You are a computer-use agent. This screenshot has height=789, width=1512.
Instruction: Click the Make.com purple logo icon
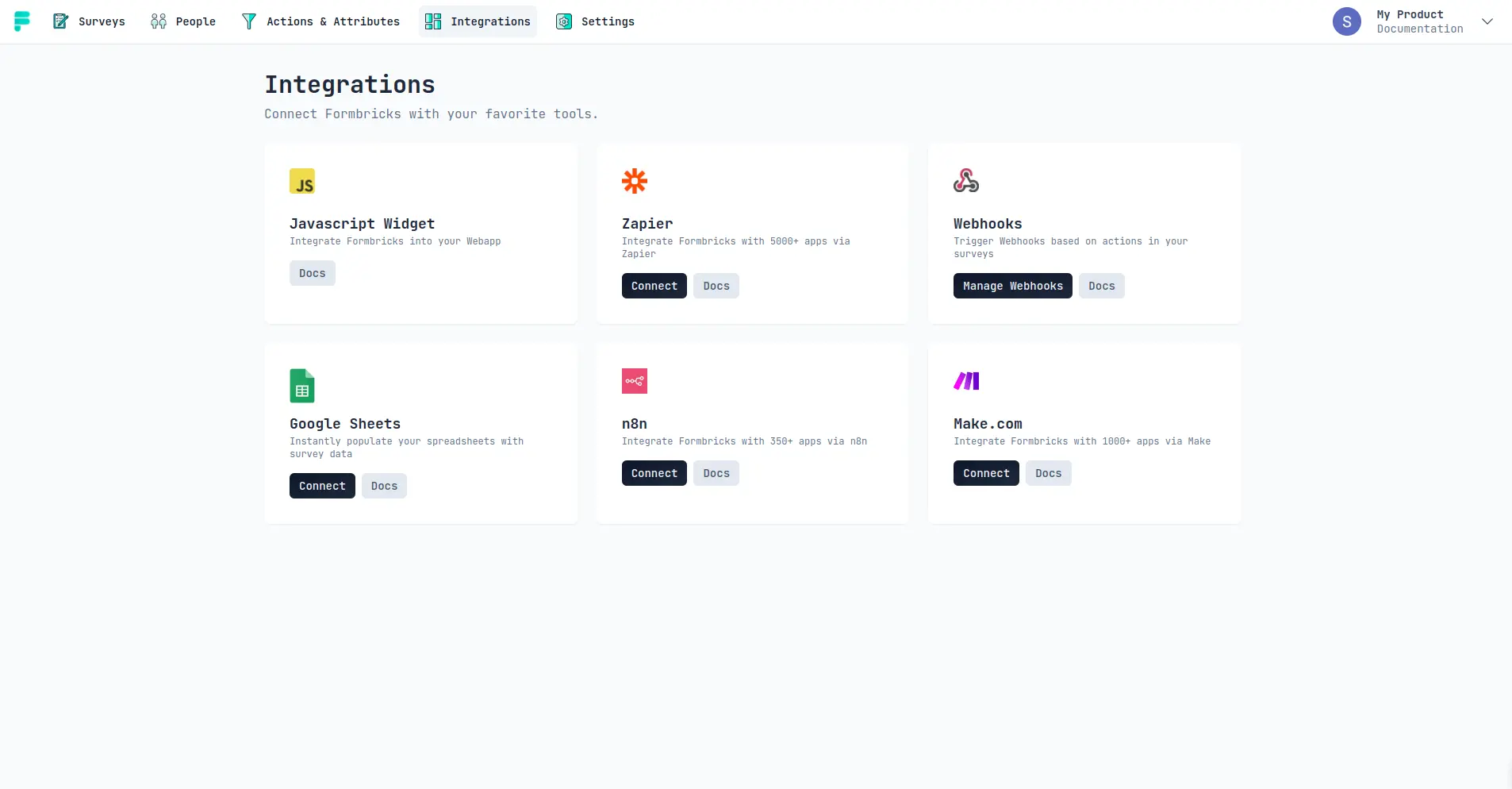[x=966, y=381]
